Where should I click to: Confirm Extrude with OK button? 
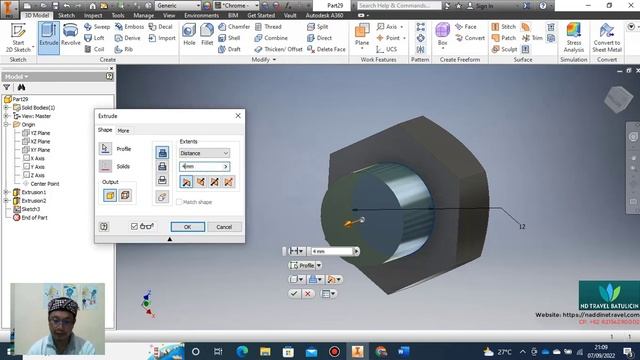pyautogui.click(x=187, y=227)
